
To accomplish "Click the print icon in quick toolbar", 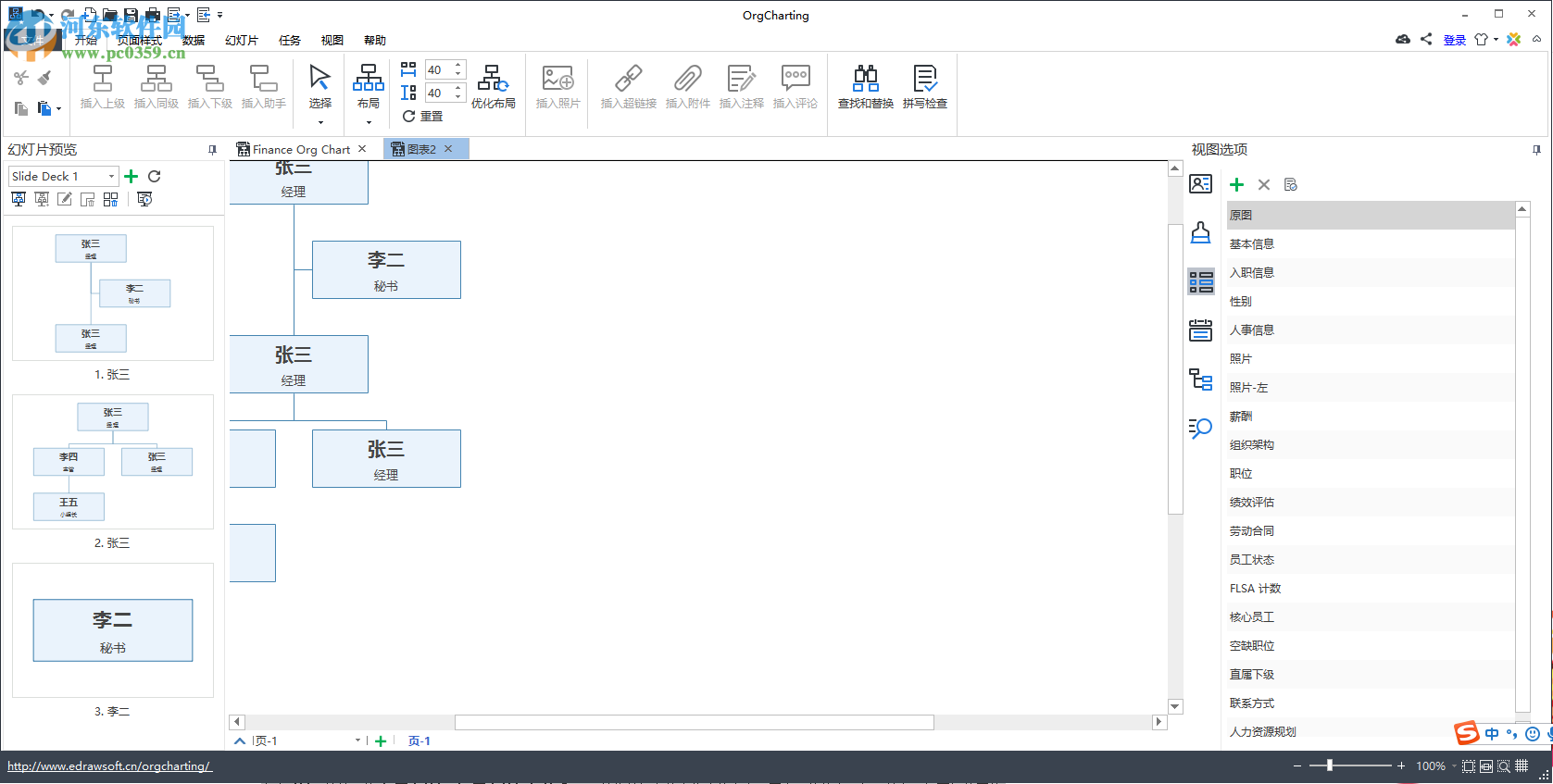I will [x=153, y=15].
